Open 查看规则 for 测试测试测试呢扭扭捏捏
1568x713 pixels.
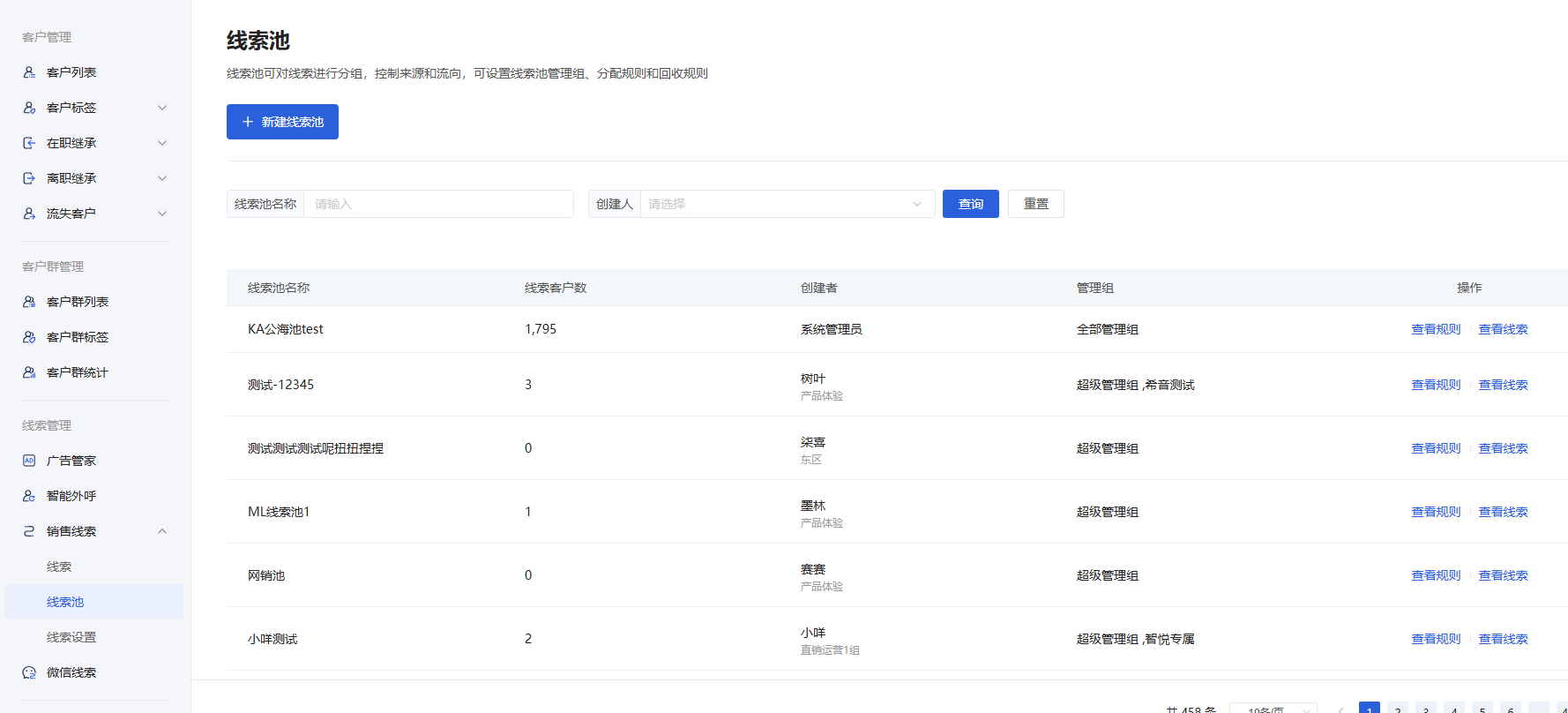click(x=1436, y=448)
